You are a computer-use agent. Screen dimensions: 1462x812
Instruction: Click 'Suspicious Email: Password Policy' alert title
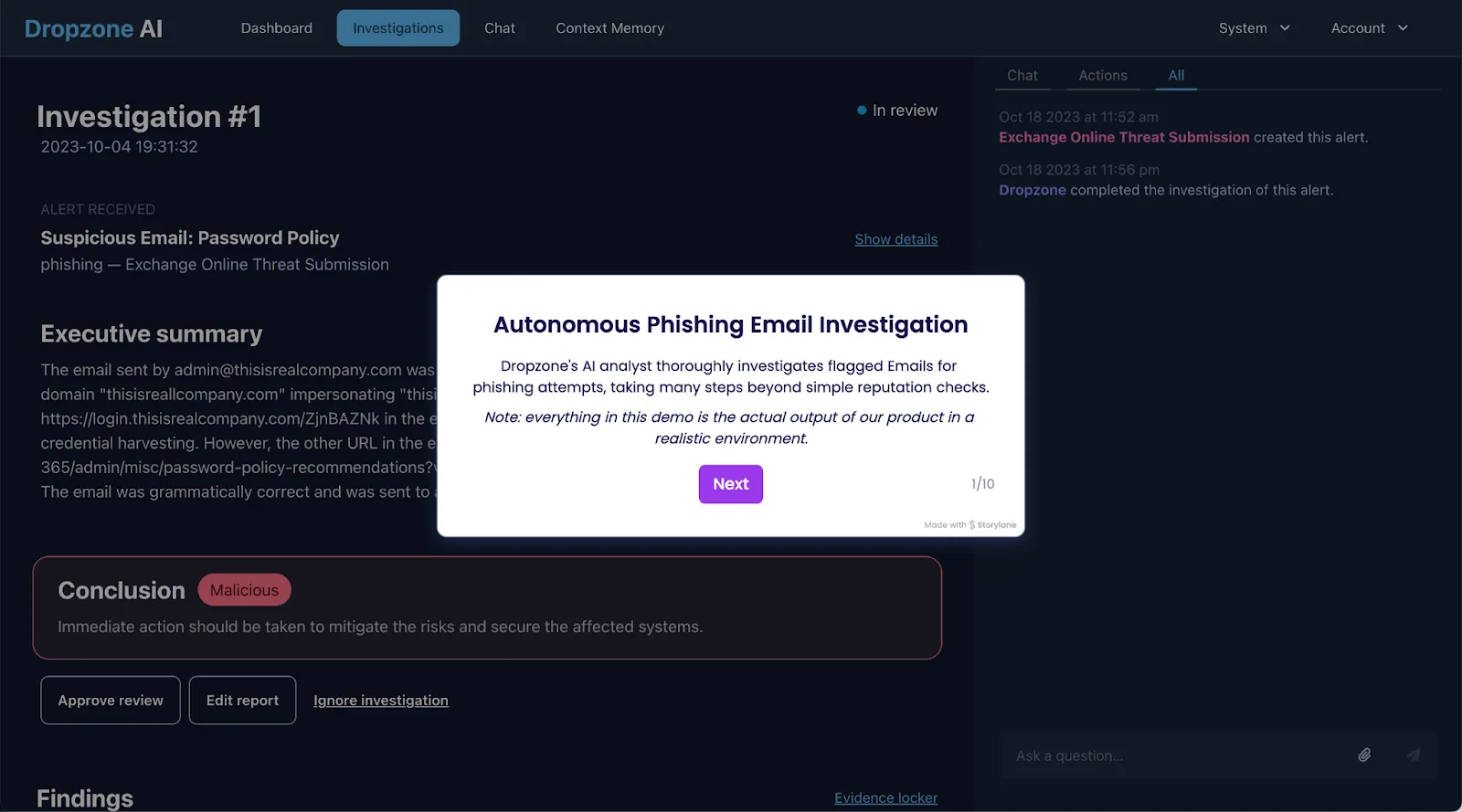[x=190, y=238]
